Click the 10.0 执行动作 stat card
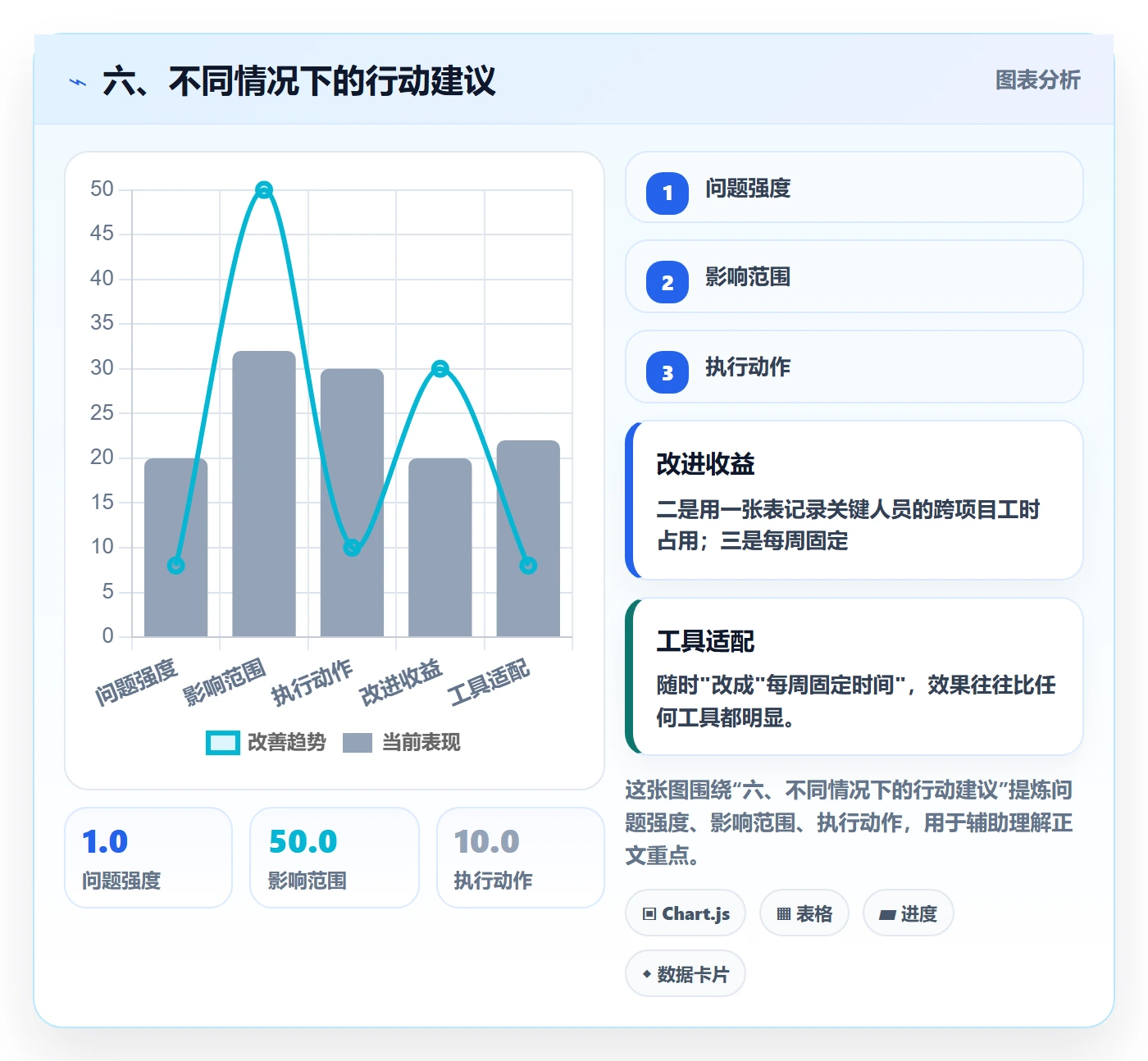Image resolution: width=1148 pixels, height=1061 pixels. (x=521, y=858)
